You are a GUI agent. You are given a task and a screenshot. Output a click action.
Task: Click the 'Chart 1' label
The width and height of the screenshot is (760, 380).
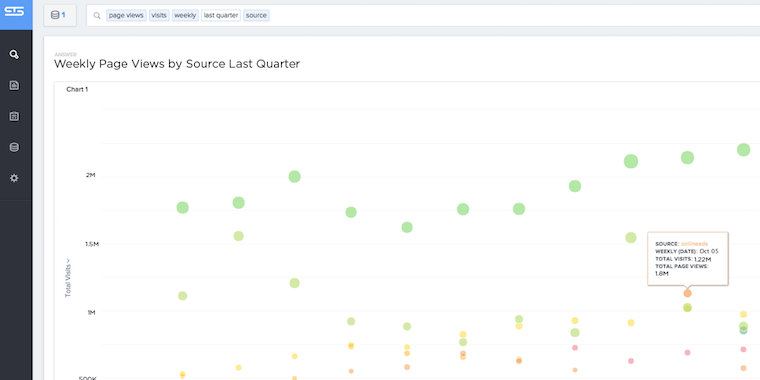77,89
